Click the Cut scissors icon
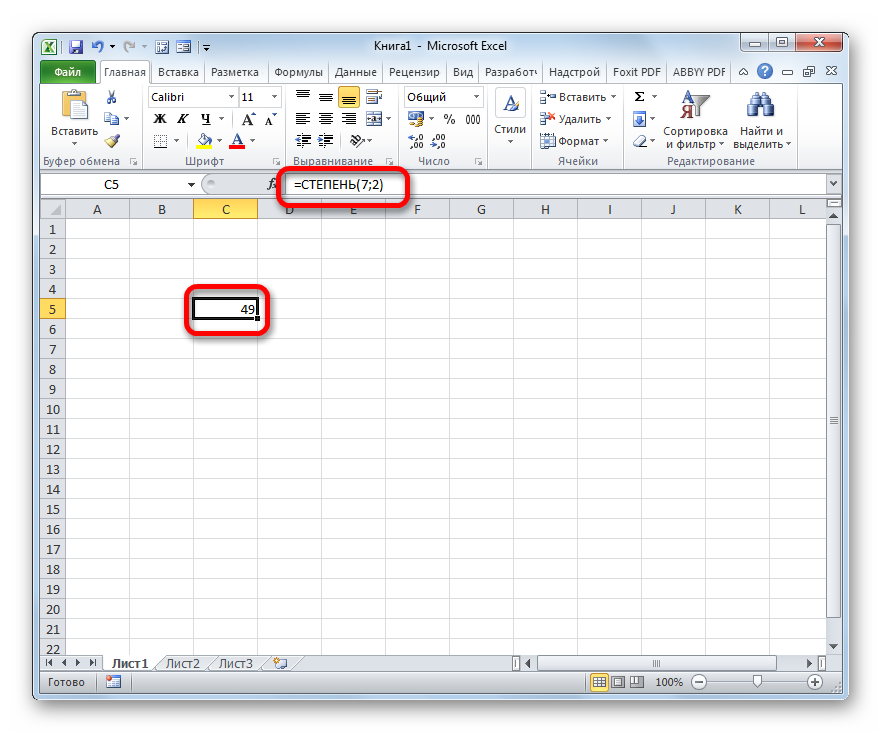Image resolution: width=882 pixels, height=733 pixels. 112,97
